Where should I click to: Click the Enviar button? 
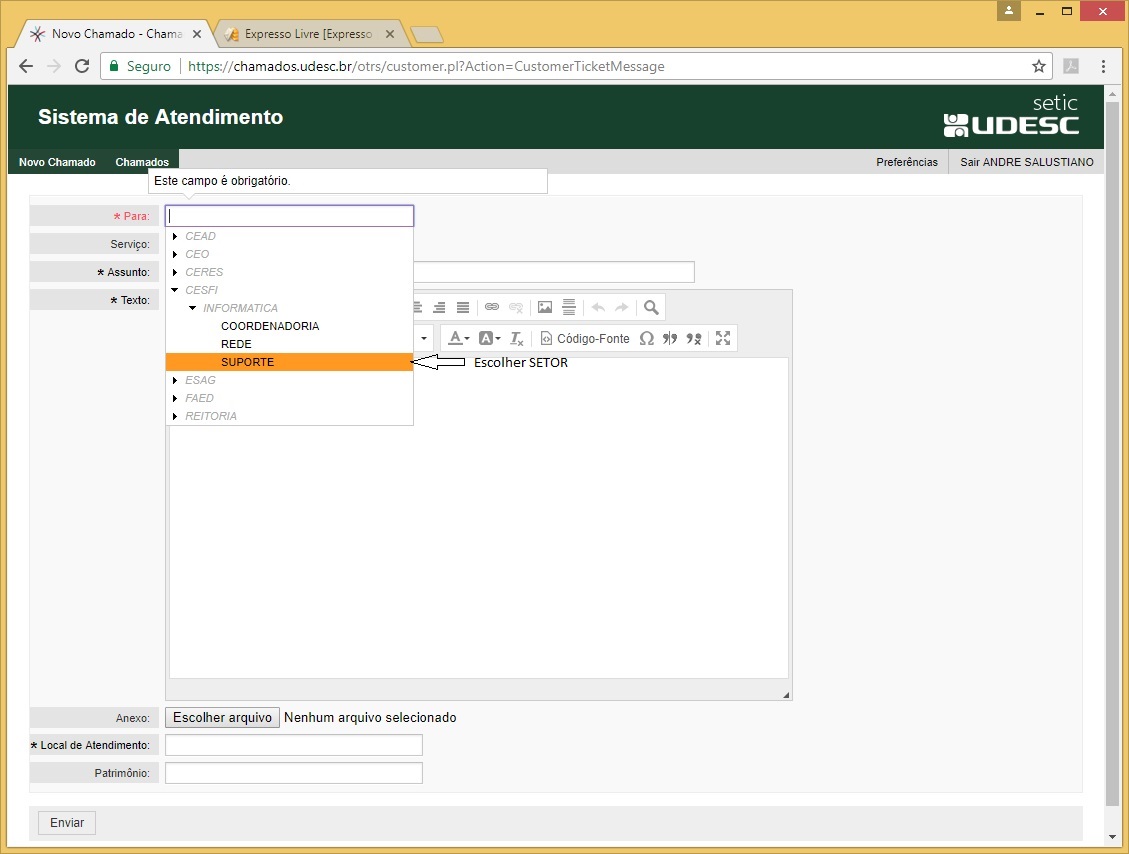click(x=67, y=823)
